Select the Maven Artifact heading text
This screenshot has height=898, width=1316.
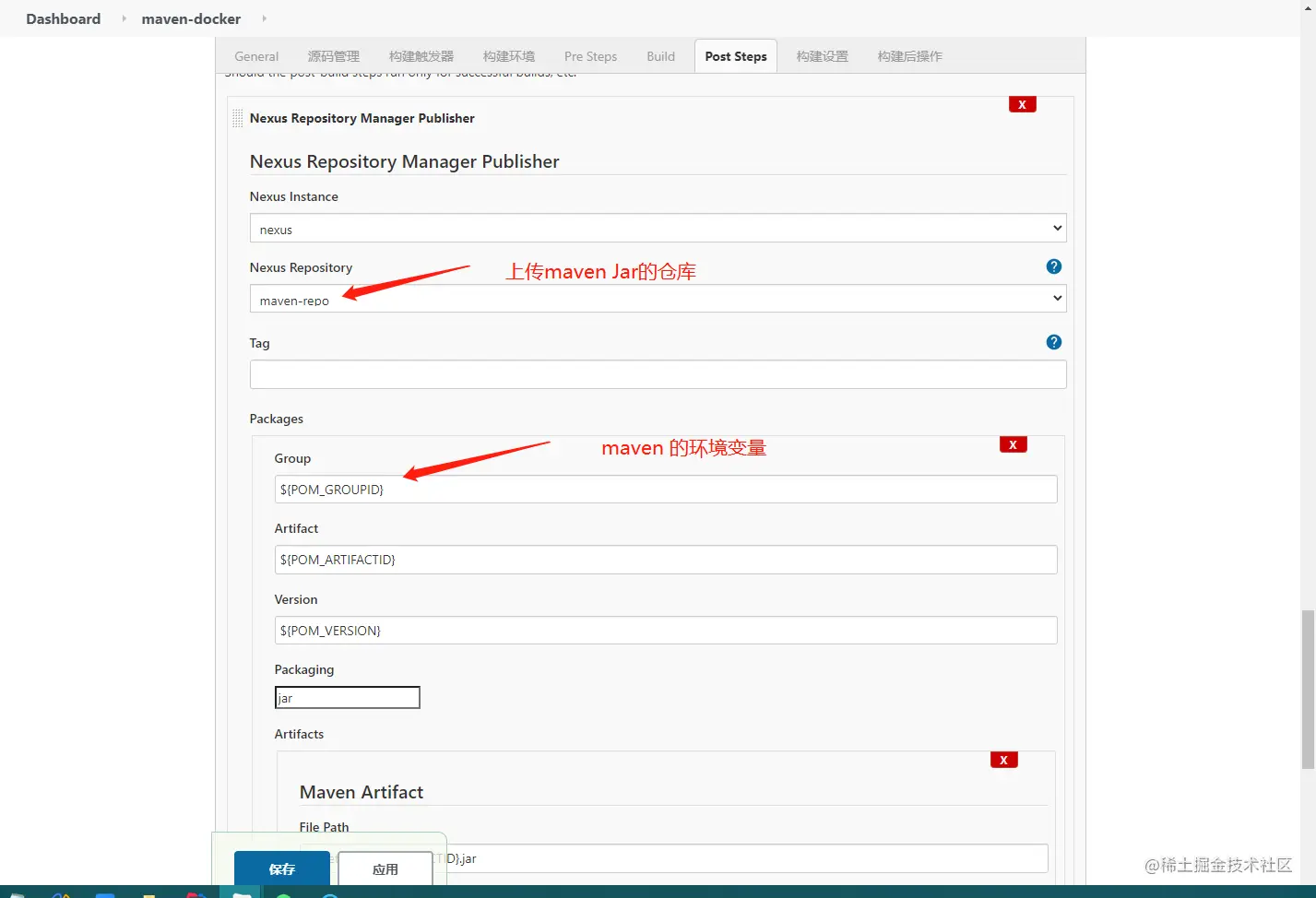pos(362,792)
